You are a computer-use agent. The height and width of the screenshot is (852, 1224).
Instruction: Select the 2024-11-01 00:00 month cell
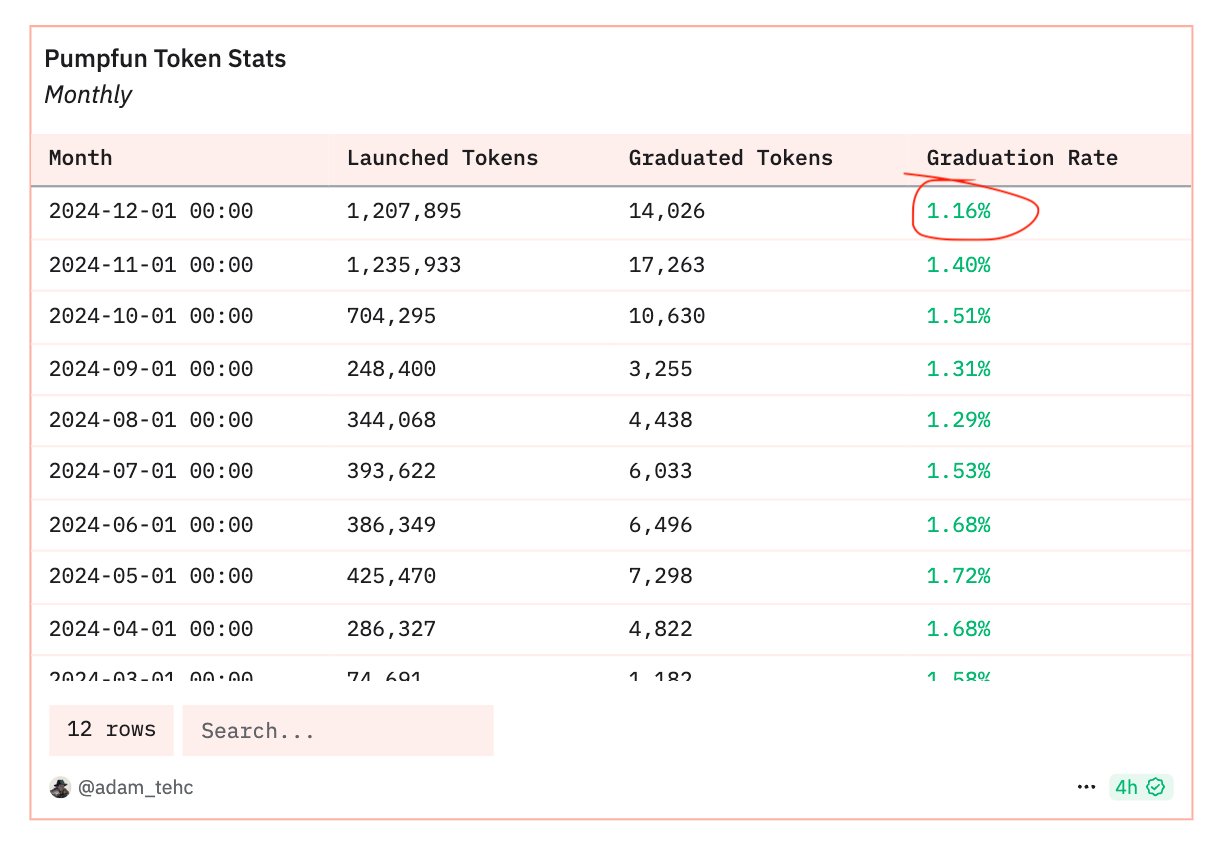[x=151, y=265]
